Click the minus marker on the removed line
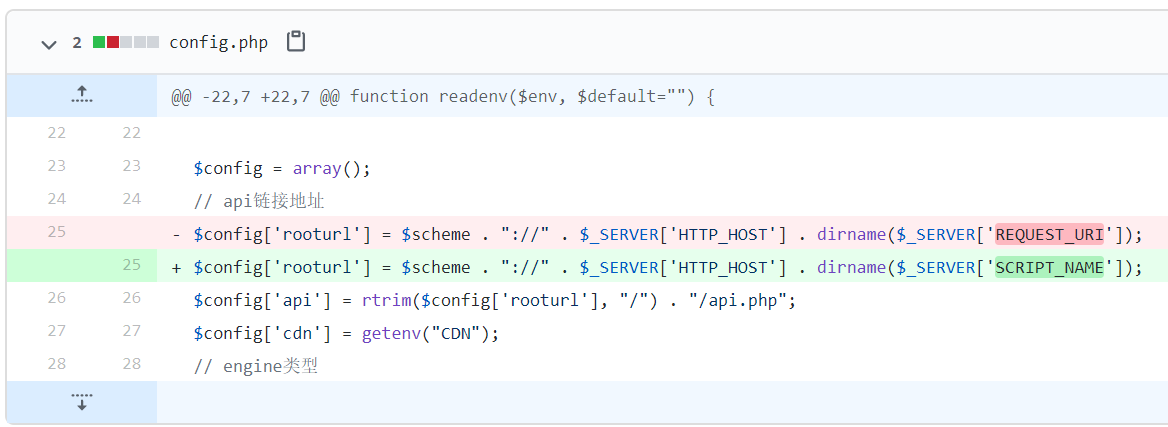Screen dimensions: 1168x427 [x=177, y=234]
